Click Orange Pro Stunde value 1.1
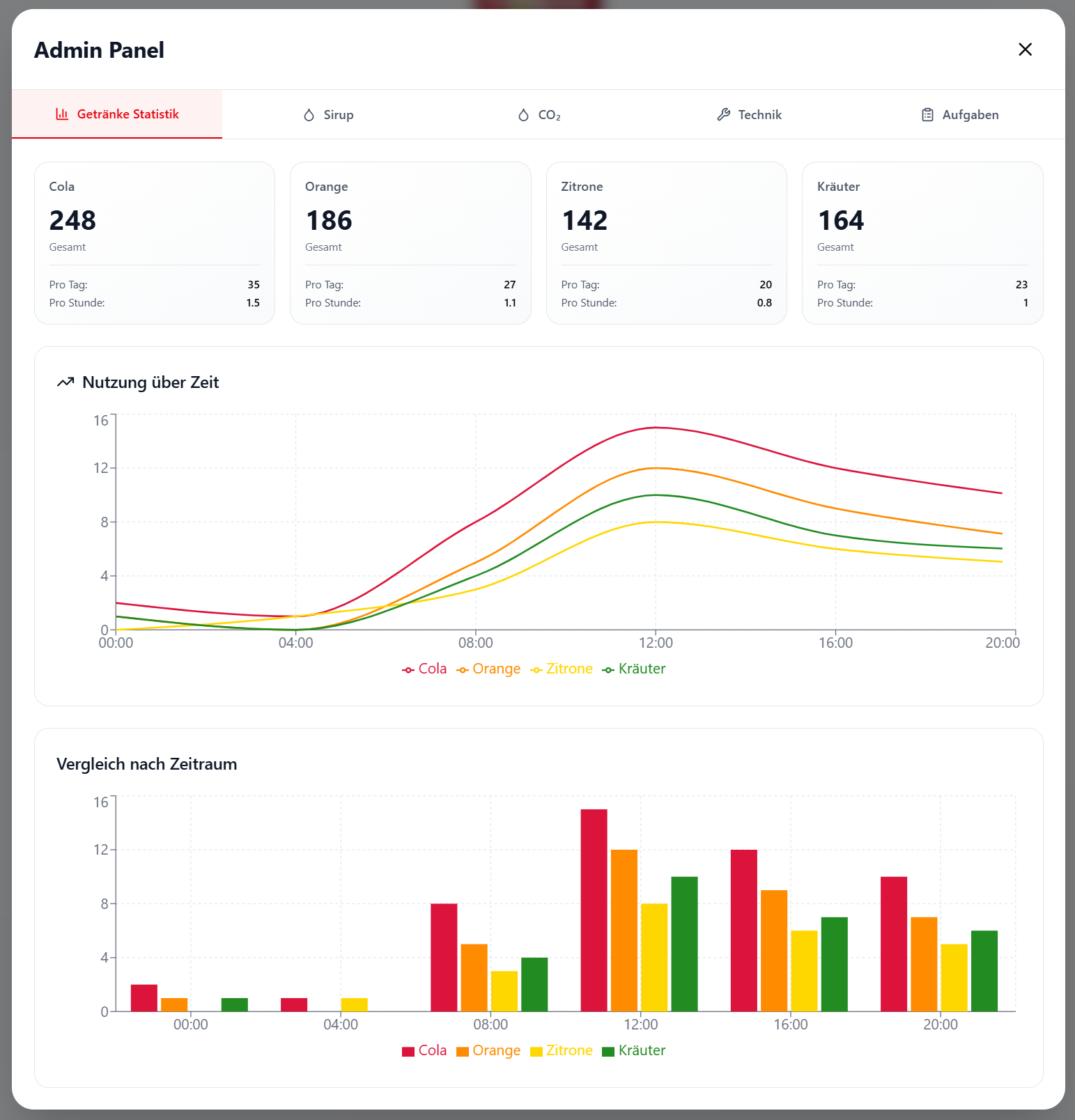 [x=510, y=303]
